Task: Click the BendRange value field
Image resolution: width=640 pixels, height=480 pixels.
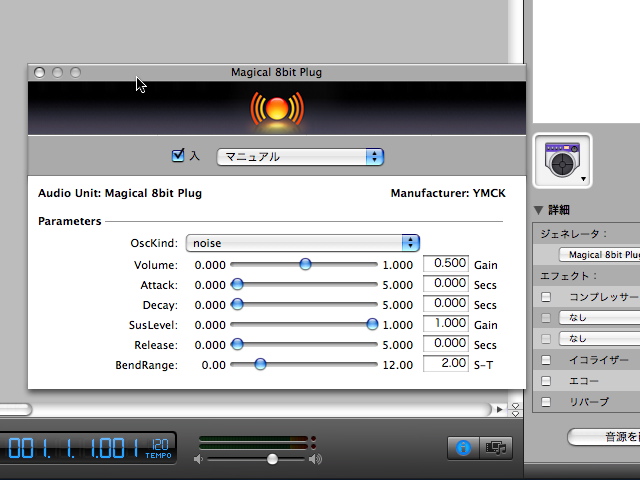Action: click(445, 364)
